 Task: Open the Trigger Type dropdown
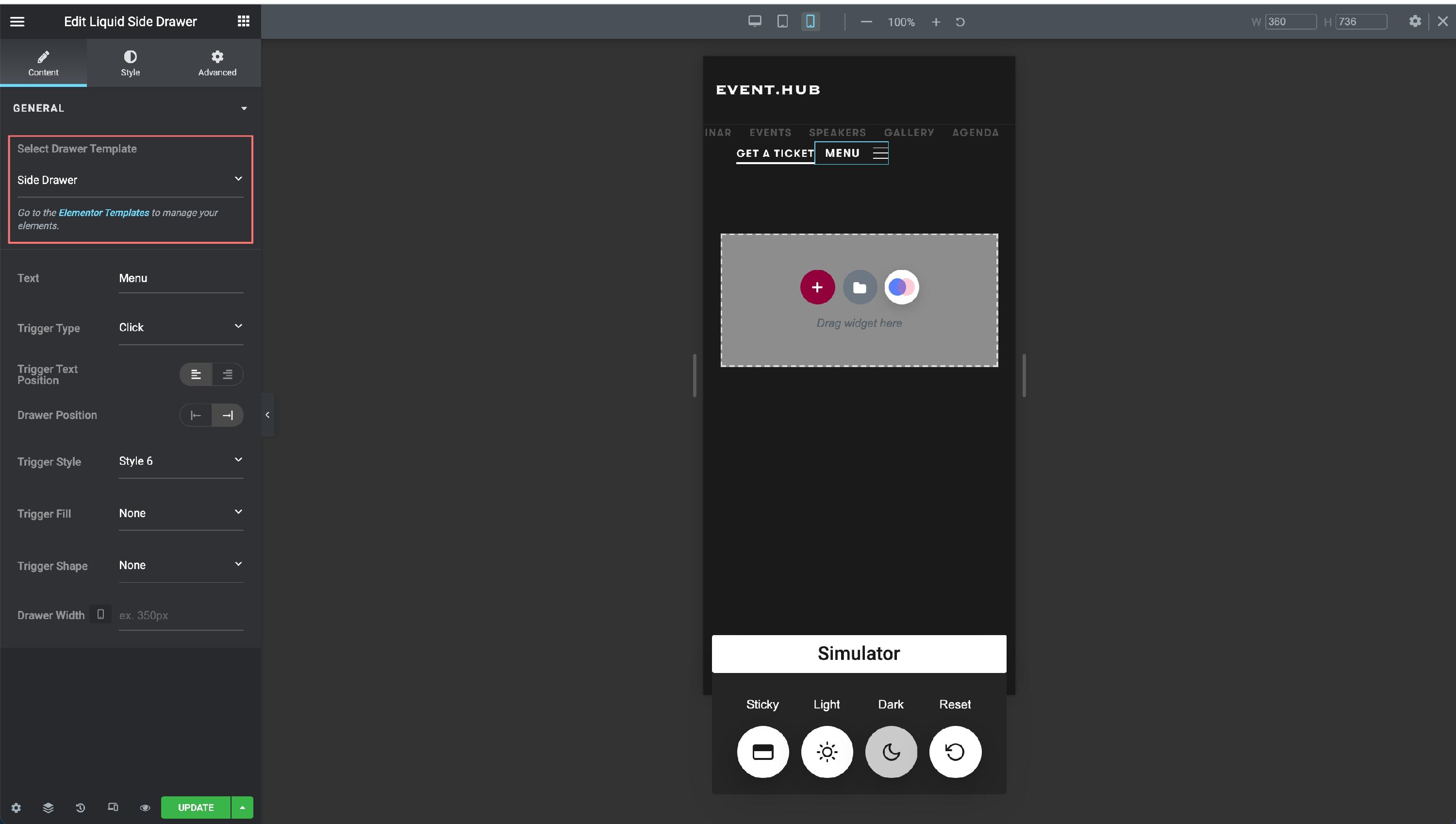tap(181, 327)
